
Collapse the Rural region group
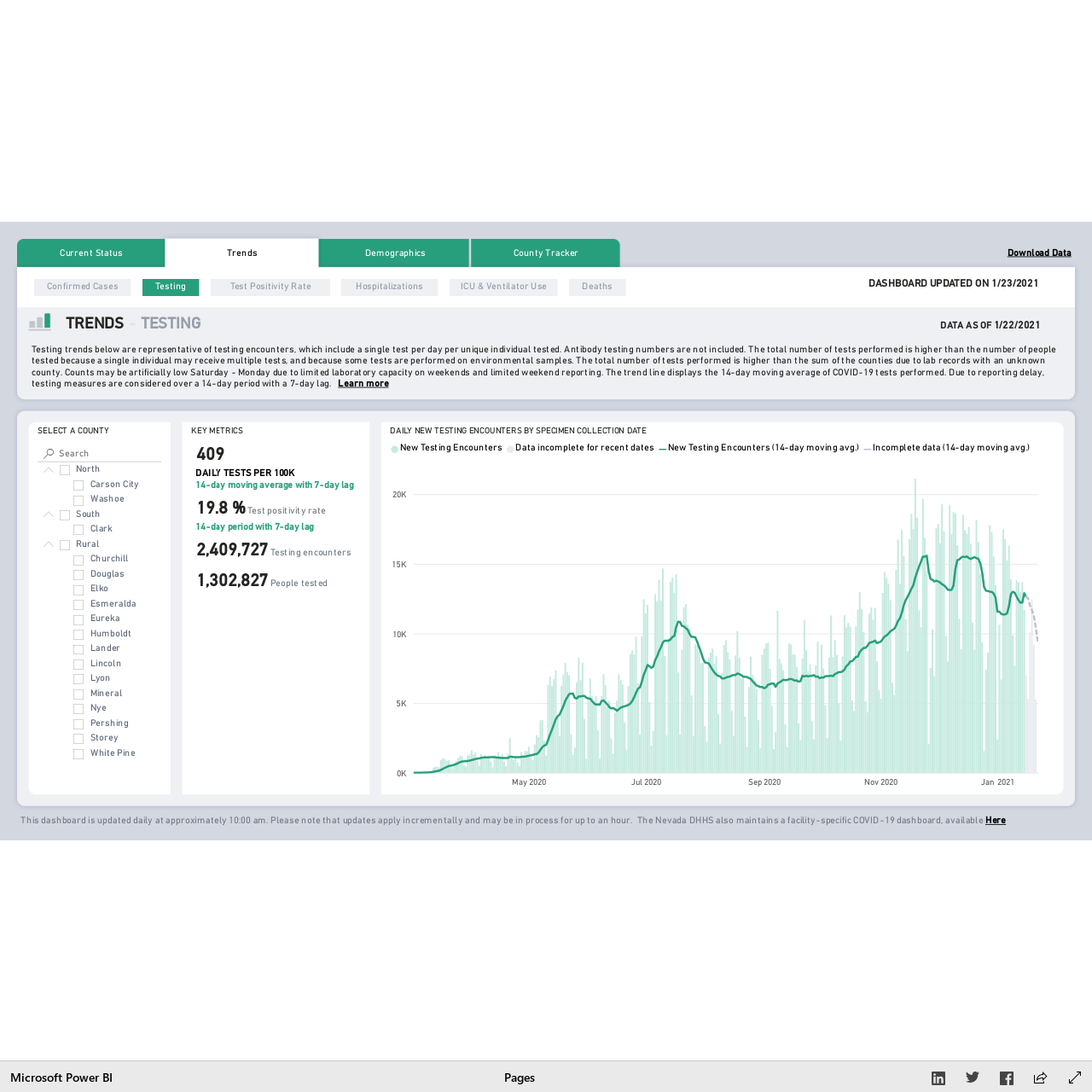[49, 544]
